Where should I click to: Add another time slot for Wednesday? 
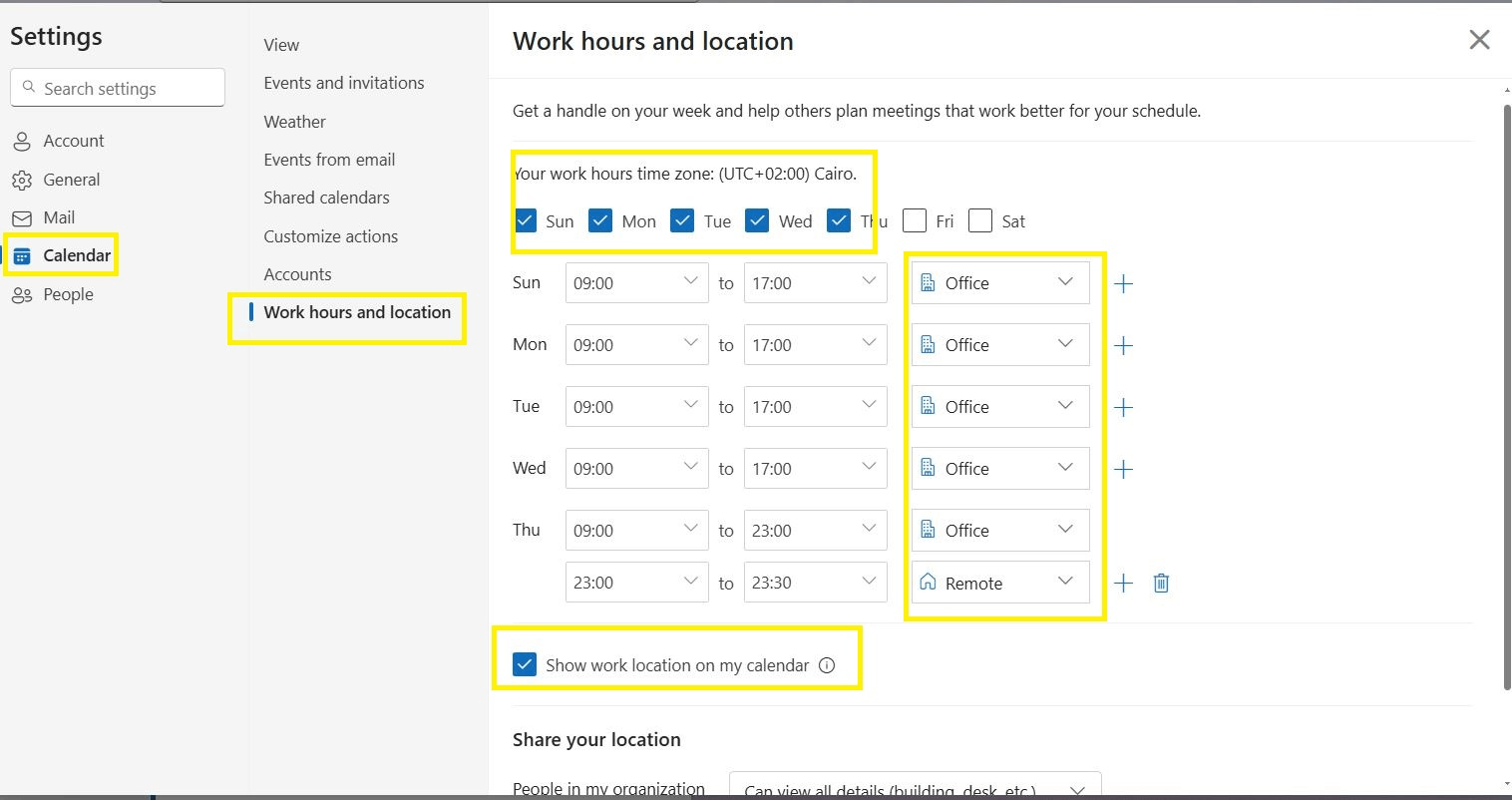tap(1123, 469)
